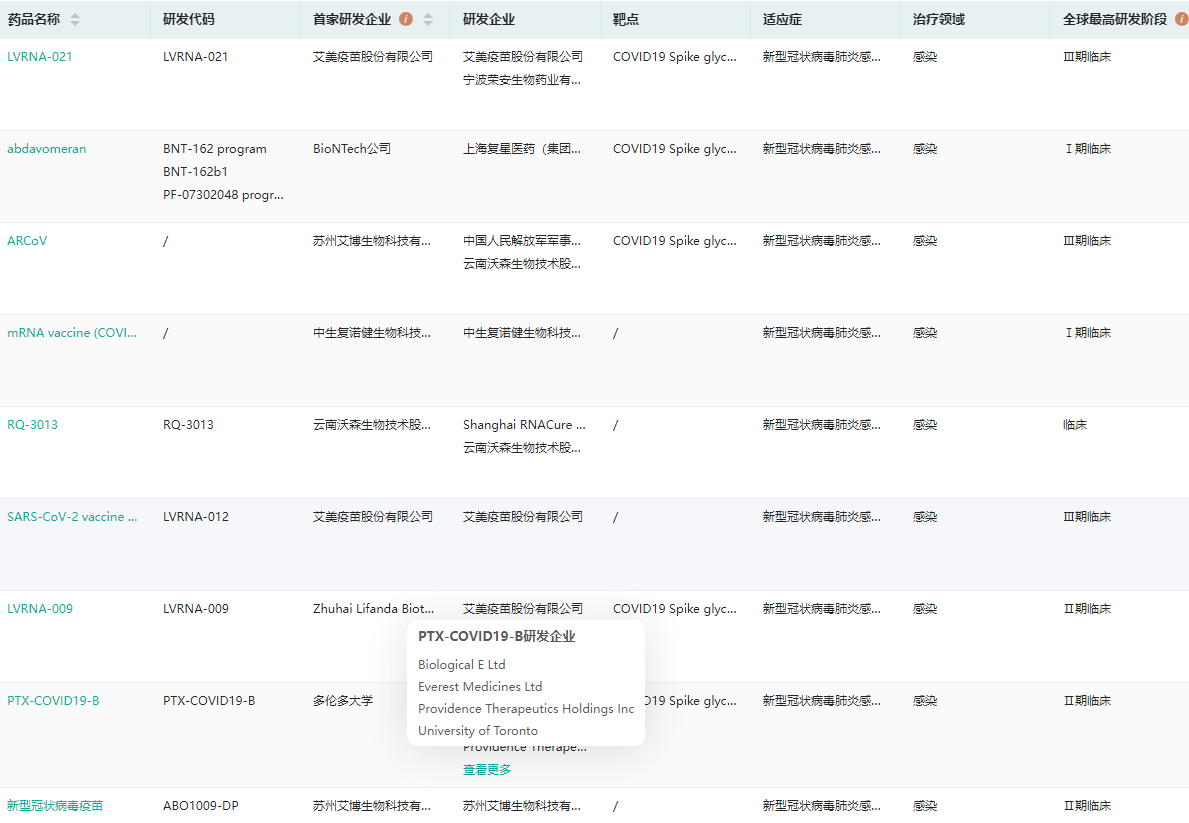Click info icon beside 全球最高研发阶段 header
The width and height of the screenshot is (1189, 823).
(x=1181, y=19)
